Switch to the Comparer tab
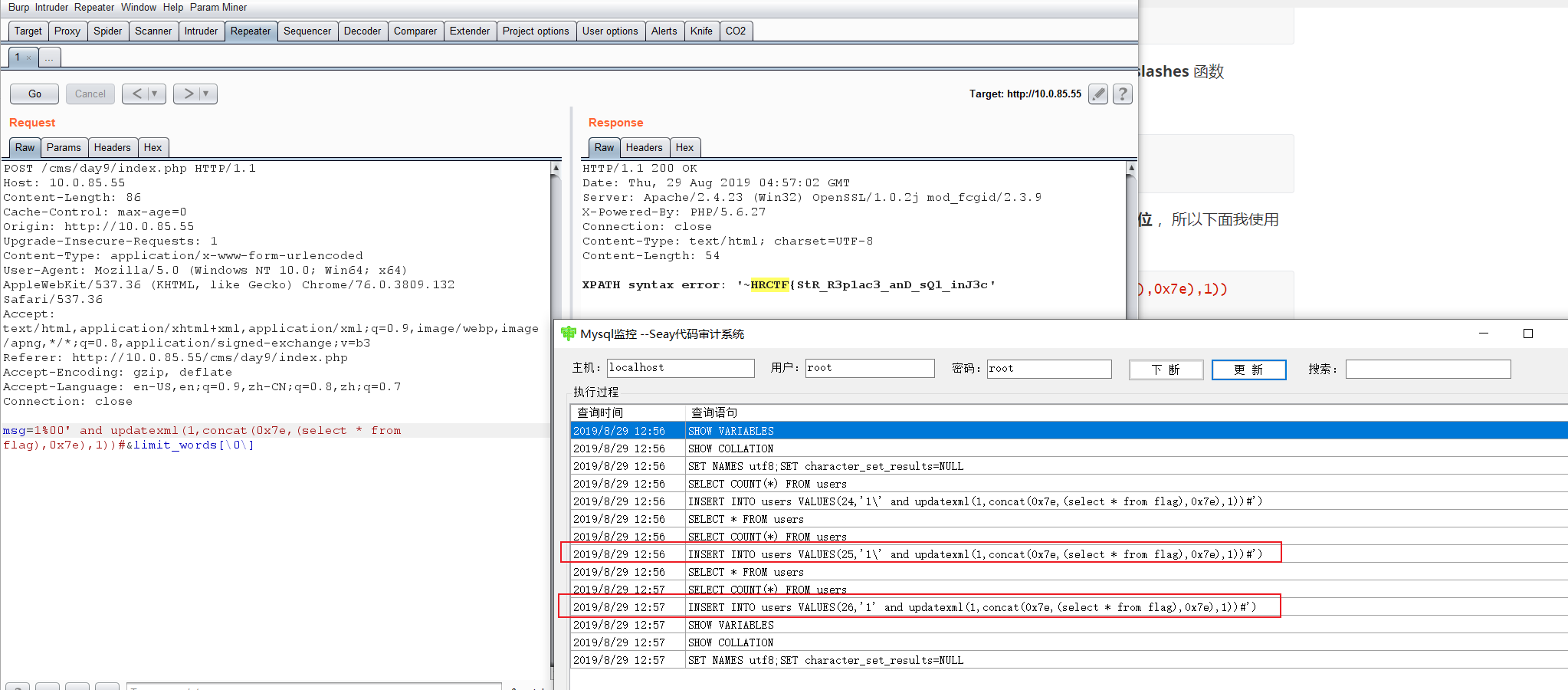Image resolution: width=1568 pixels, height=690 pixels. [x=415, y=31]
